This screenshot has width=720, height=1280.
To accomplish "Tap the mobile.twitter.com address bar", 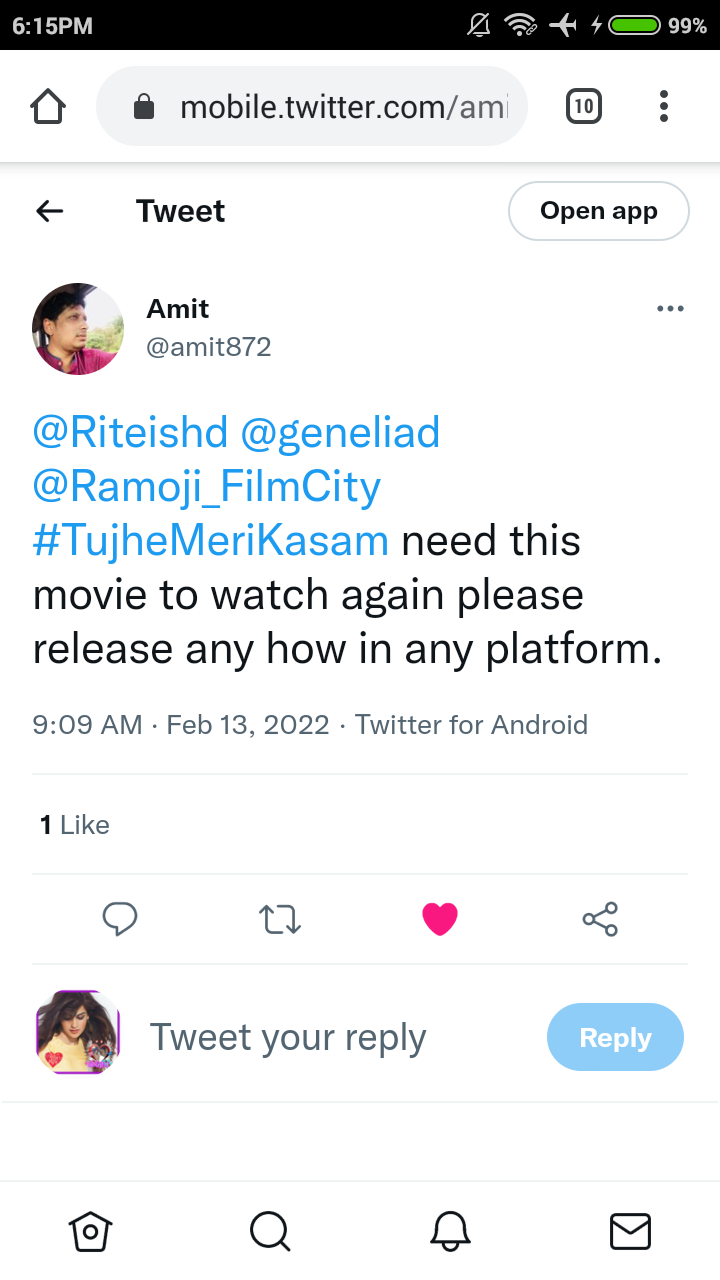I will click(312, 106).
